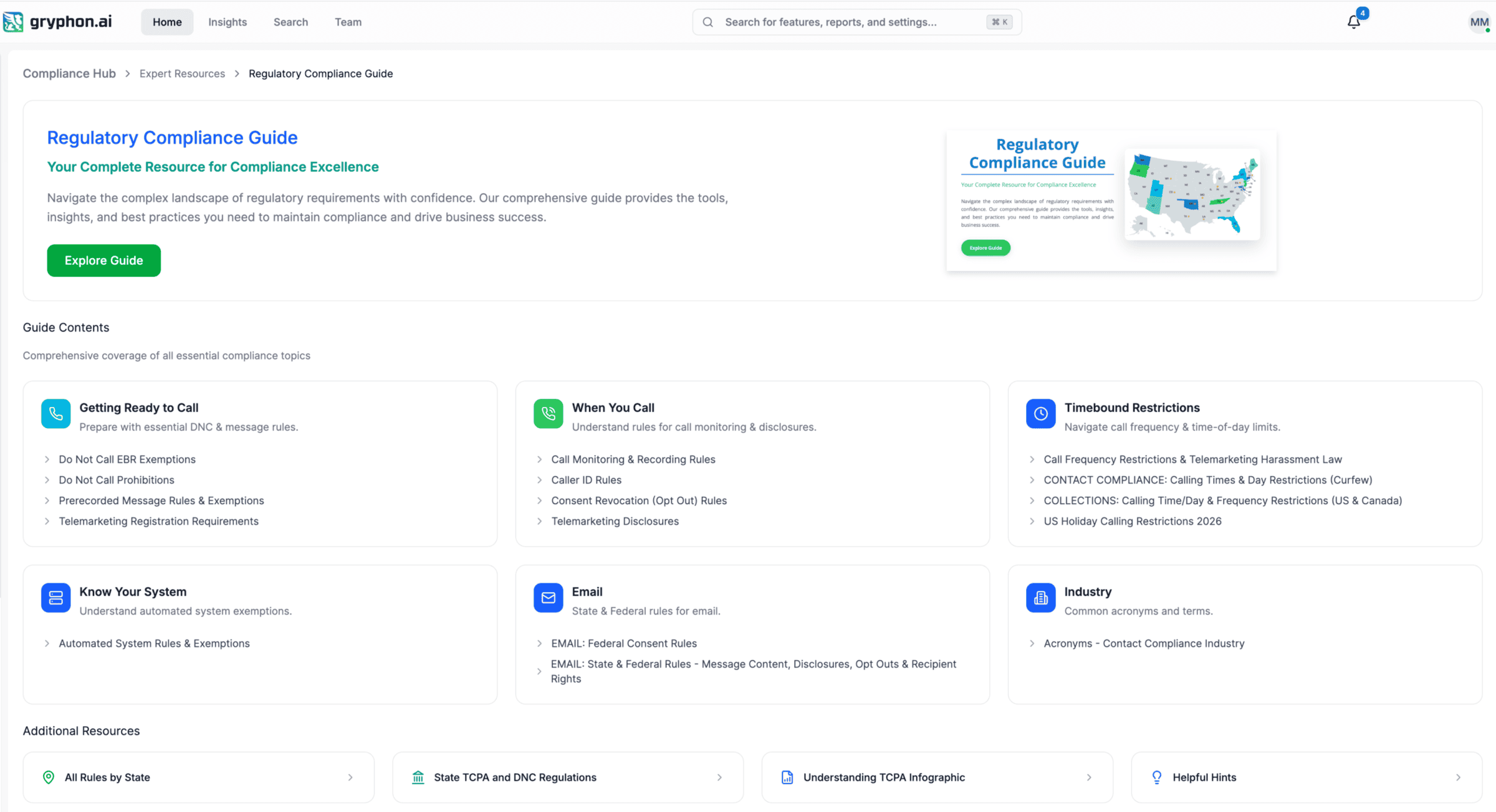Click the Timebound Restrictions clock icon
Image resolution: width=1496 pixels, height=812 pixels.
click(x=1040, y=414)
